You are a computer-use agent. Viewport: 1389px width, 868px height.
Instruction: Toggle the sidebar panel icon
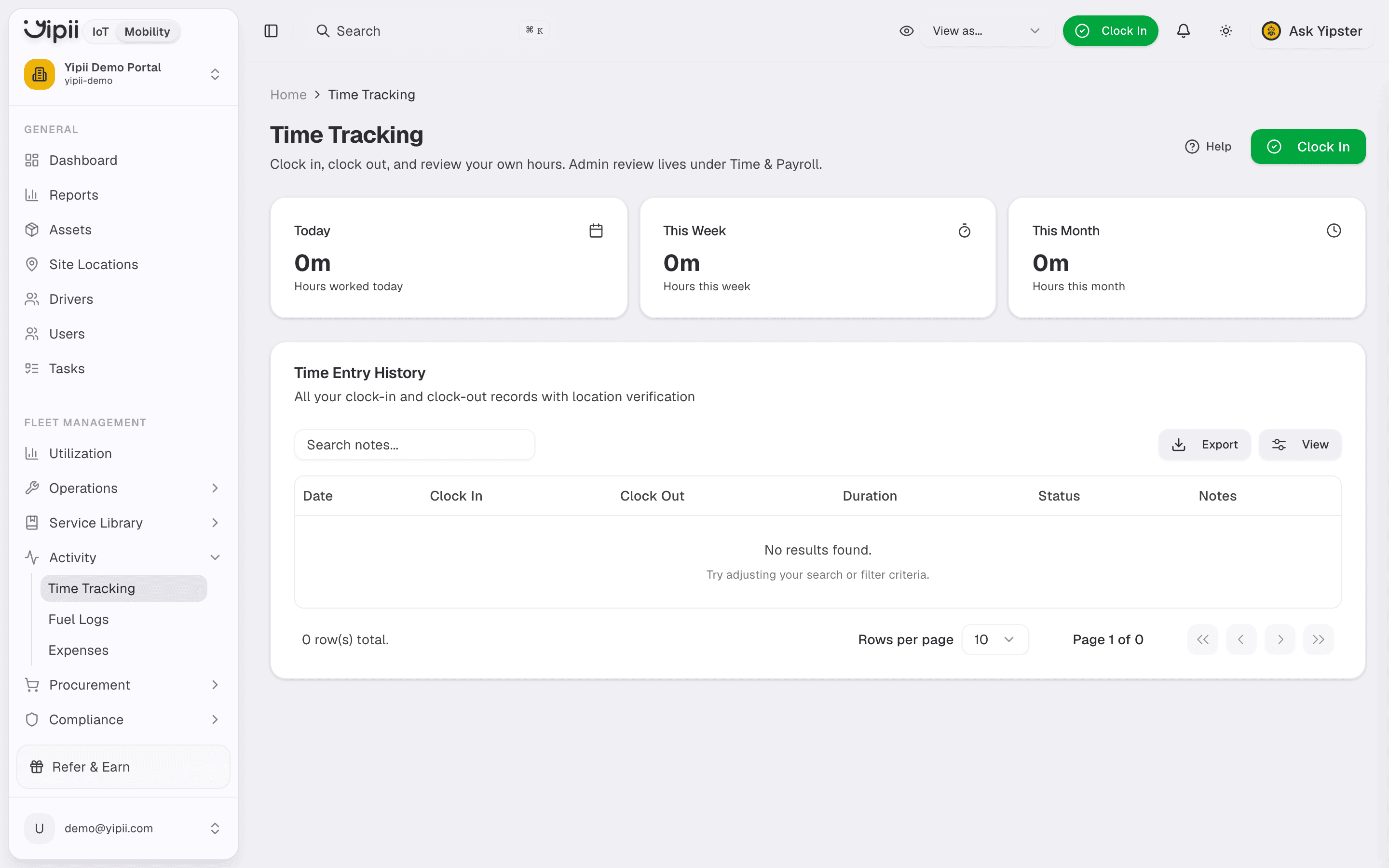(271, 31)
